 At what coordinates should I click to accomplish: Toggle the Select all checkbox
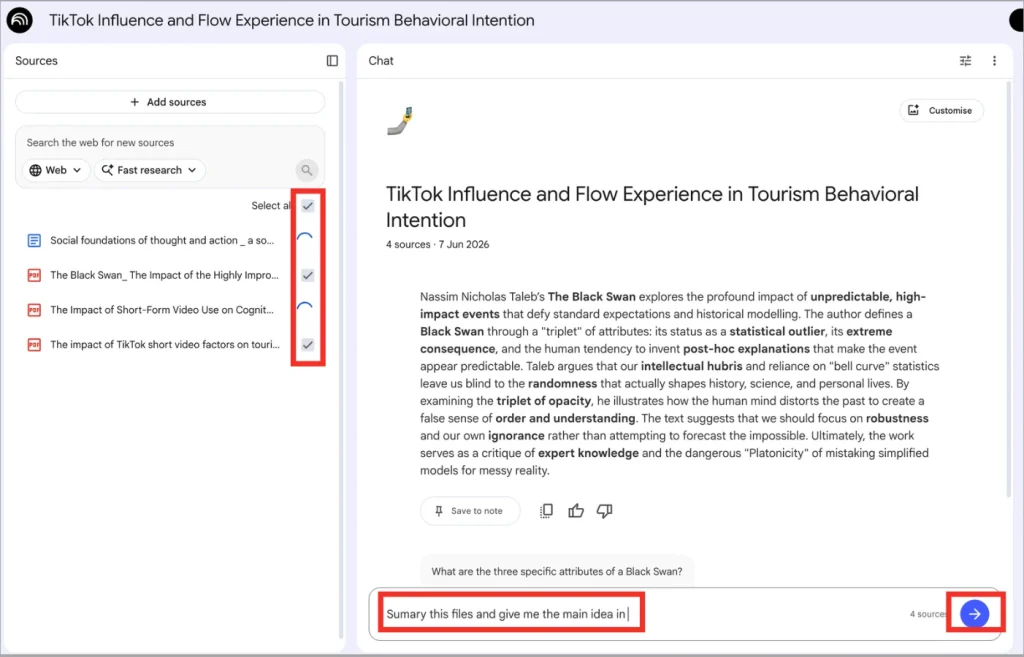point(308,206)
